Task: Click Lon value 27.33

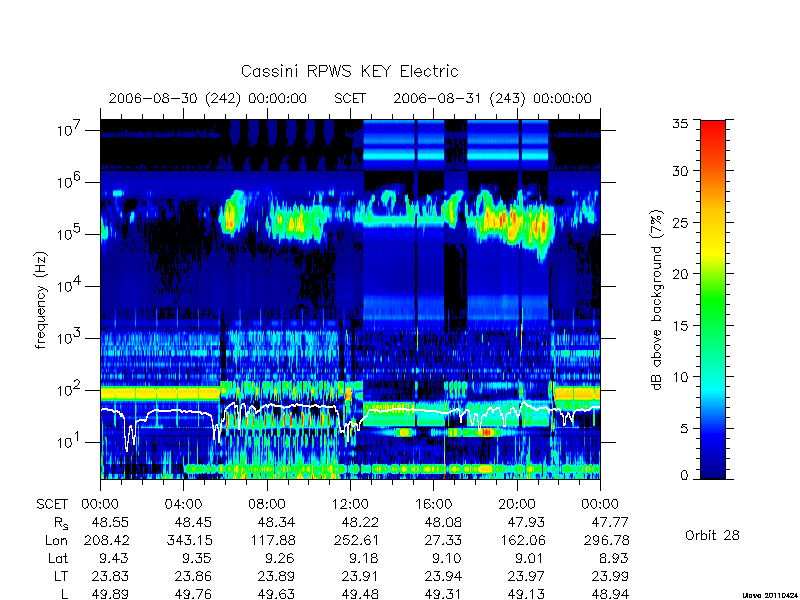Action: [443, 540]
